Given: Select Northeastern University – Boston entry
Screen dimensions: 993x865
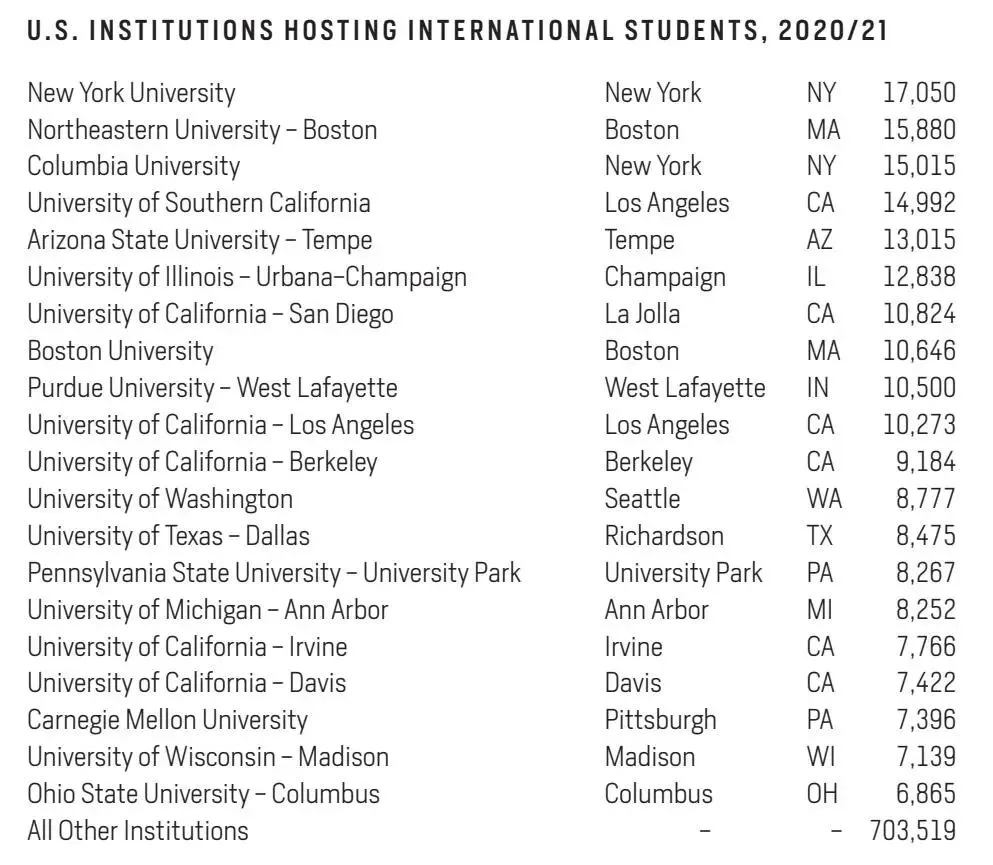Looking at the screenshot, I should click(x=202, y=130).
